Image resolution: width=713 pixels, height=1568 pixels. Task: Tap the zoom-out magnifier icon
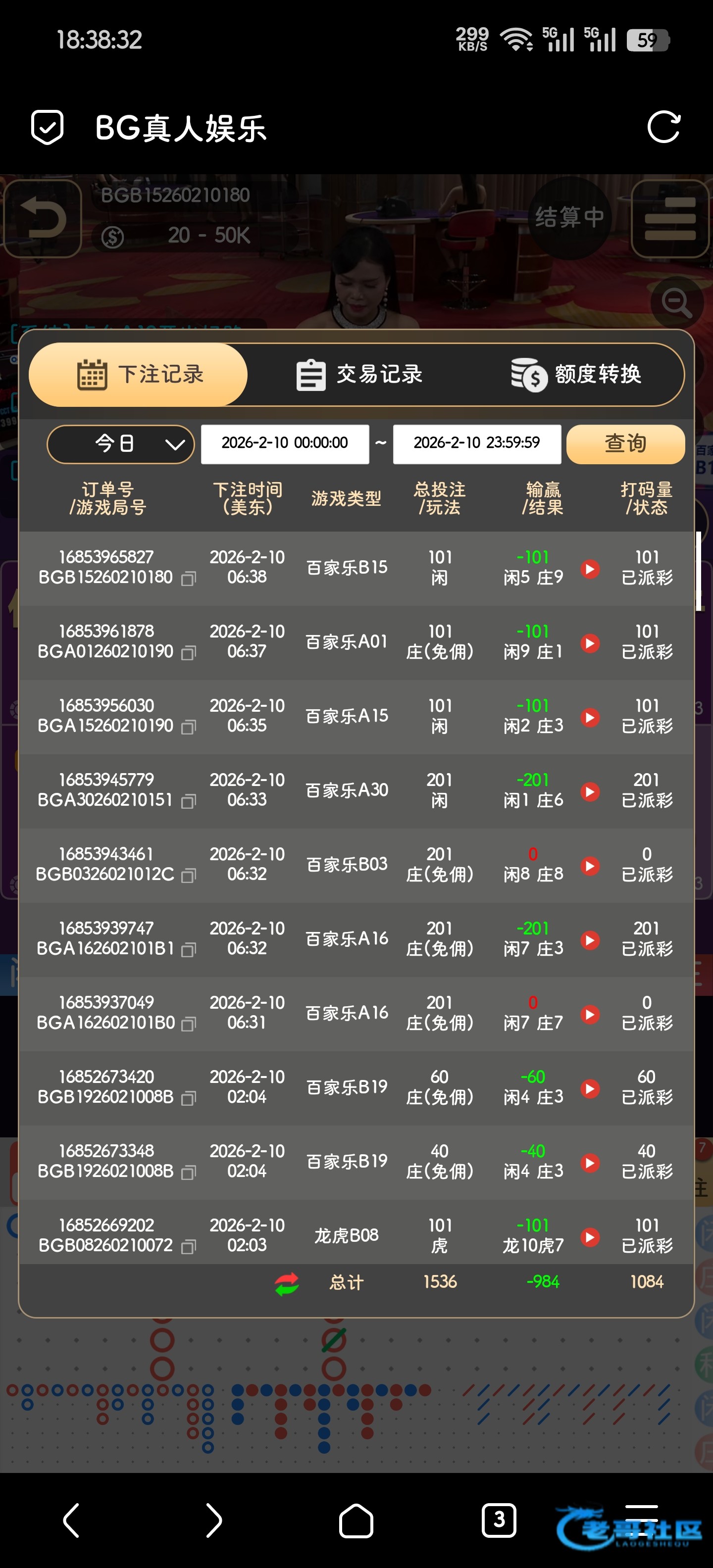pos(676,302)
